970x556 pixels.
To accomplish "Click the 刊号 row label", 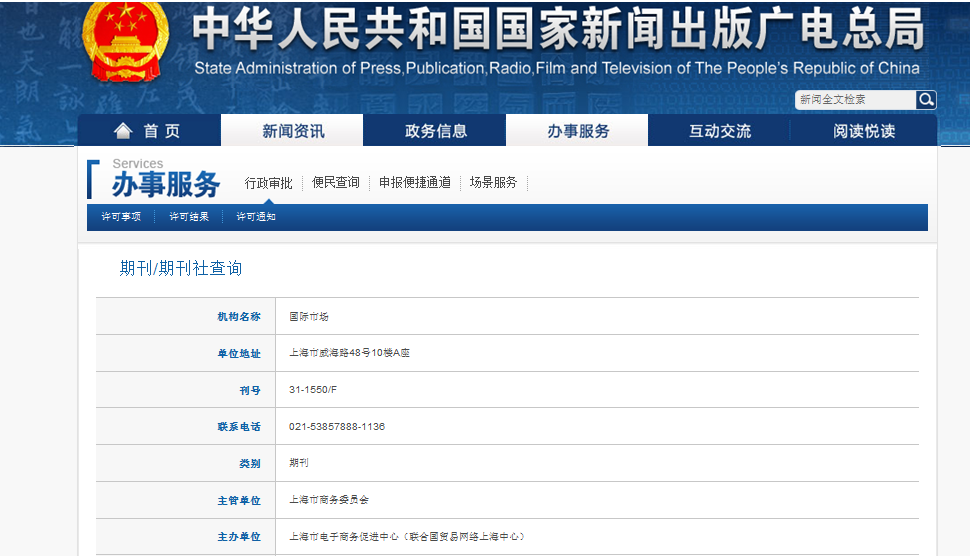I will click(250, 390).
